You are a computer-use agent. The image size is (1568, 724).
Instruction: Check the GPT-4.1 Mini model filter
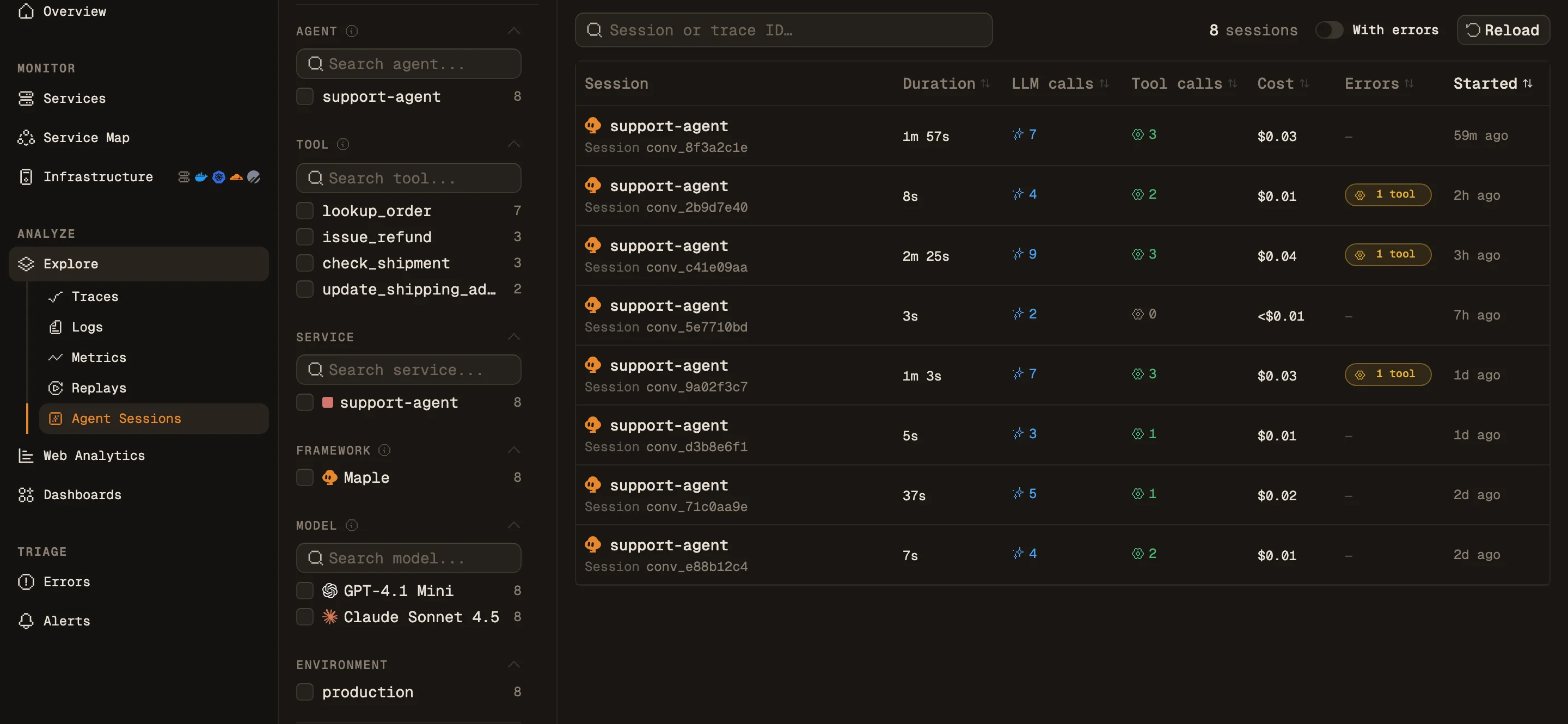(x=305, y=591)
